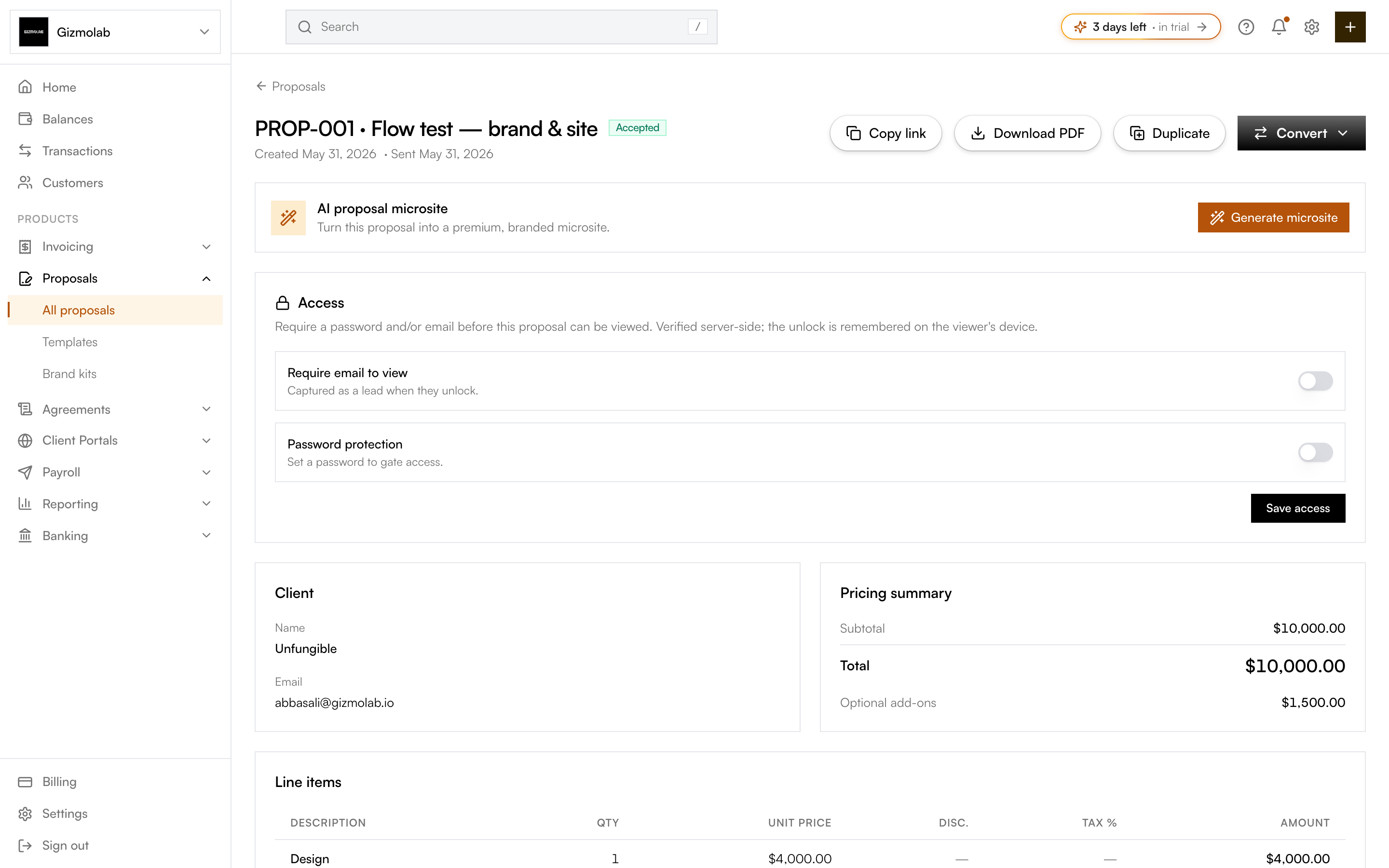Click the Payroll paper-plane icon
This screenshot has height=868, width=1389.
pyautogui.click(x=25, y=472)
